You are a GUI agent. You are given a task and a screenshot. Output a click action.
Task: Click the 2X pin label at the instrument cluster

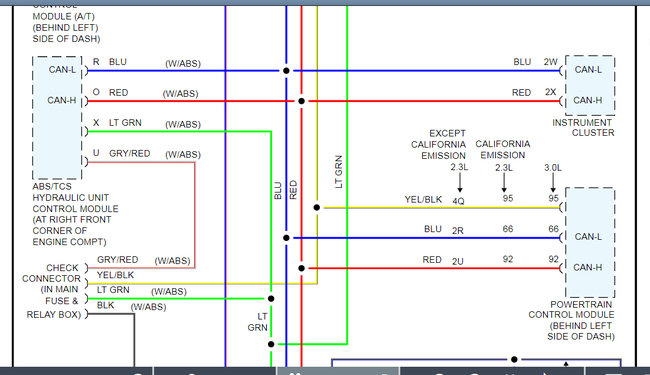pyautogui.click(x=551, y=92)
